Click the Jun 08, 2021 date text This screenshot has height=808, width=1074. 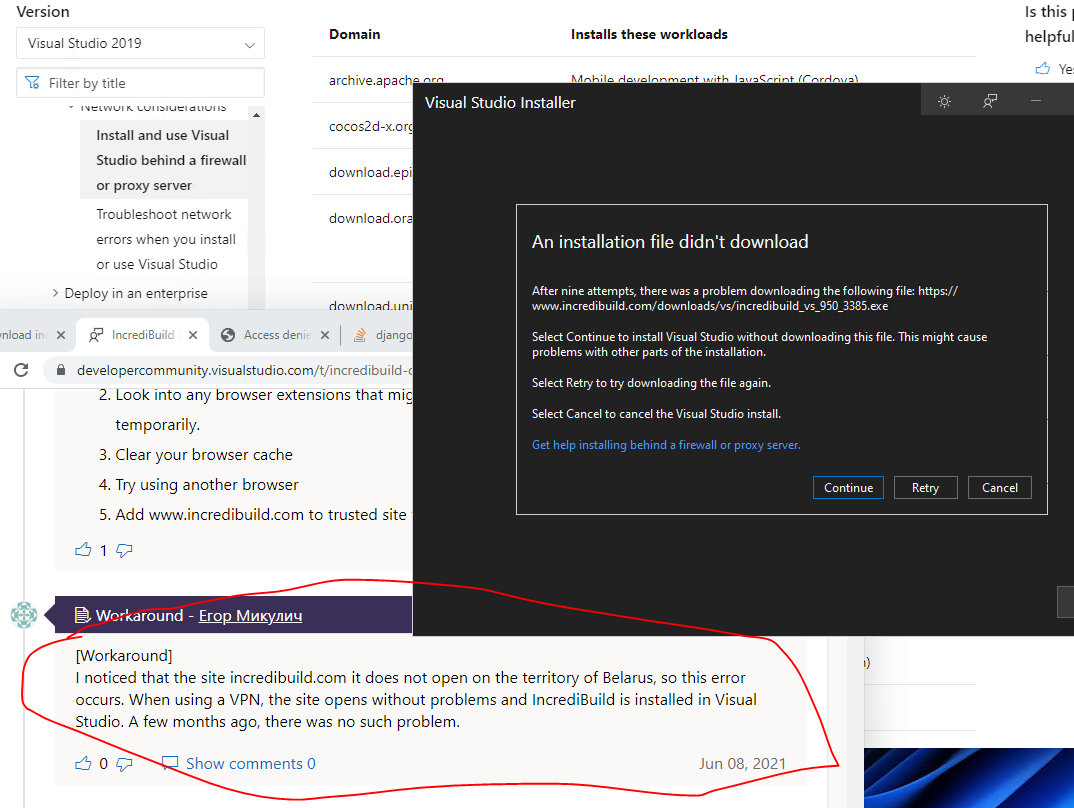(742, 763)
